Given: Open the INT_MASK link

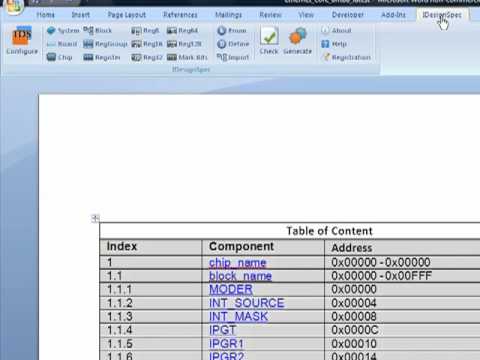Looking at the screenshot, I should 238,316.
